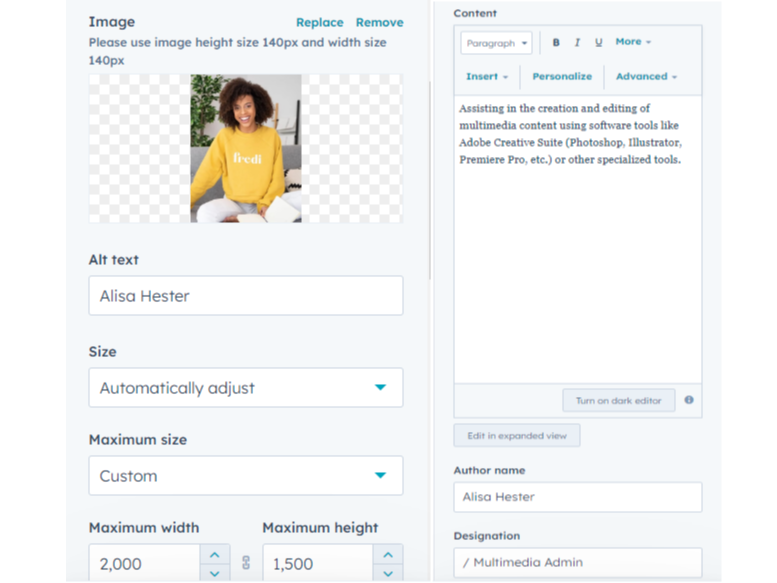Click the Underline formatting icon
The width and height of the screenshot is (777, 583).
pos(598,43)
